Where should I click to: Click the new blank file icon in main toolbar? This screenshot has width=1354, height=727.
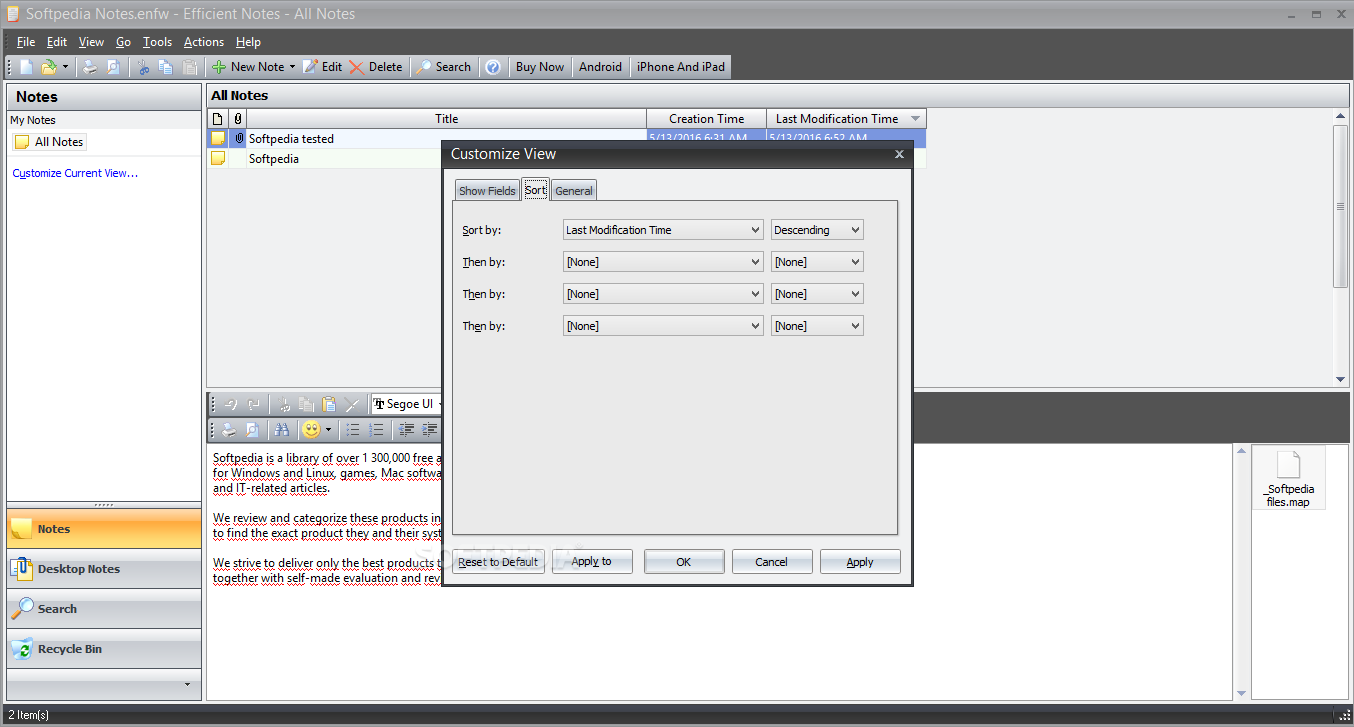(27, 67)
